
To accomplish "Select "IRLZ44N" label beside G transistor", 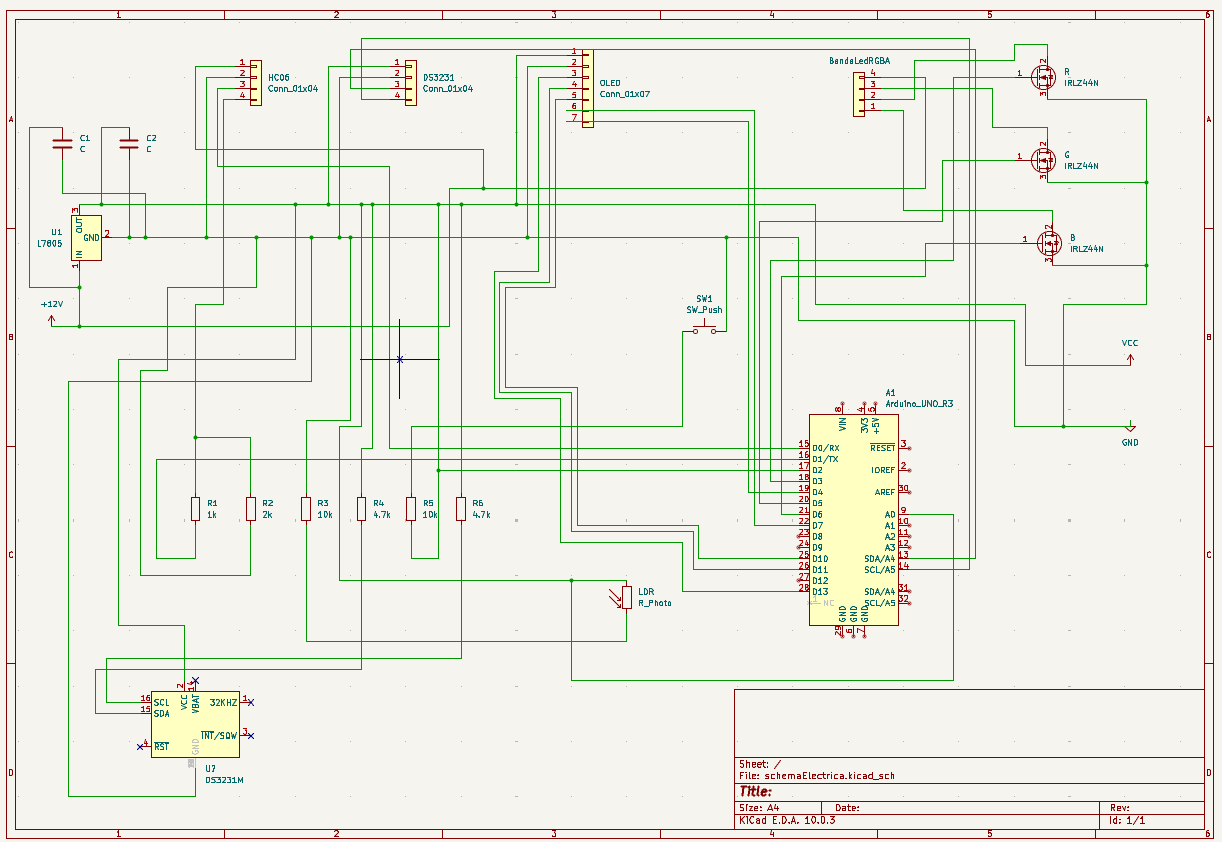I will pyautogui.click(x=1081, y=166).
